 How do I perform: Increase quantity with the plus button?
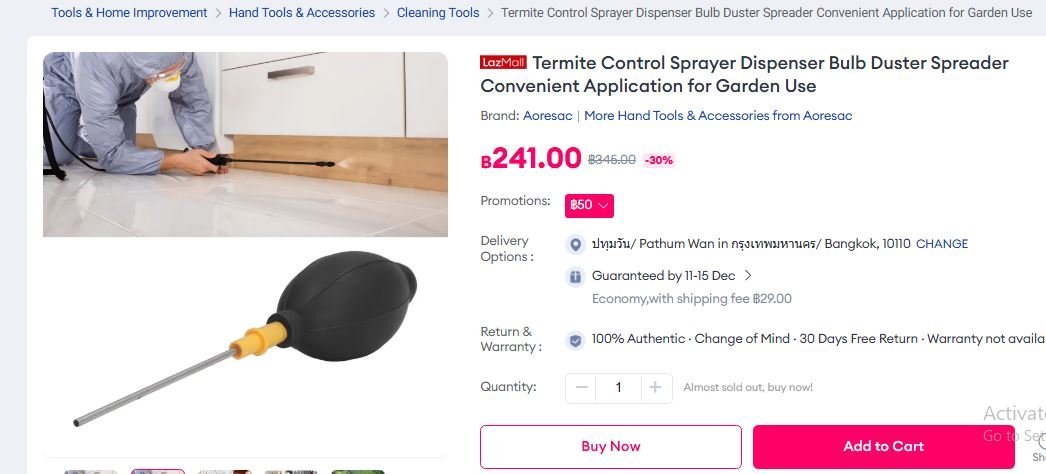(655, 387)
